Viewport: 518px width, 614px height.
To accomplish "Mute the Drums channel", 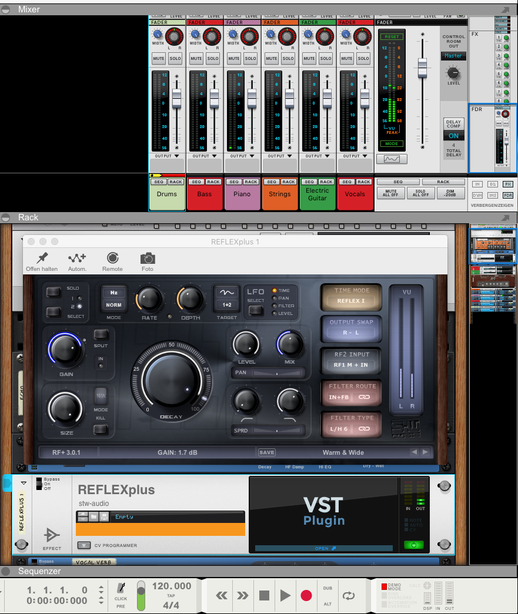I will point(159,59).
